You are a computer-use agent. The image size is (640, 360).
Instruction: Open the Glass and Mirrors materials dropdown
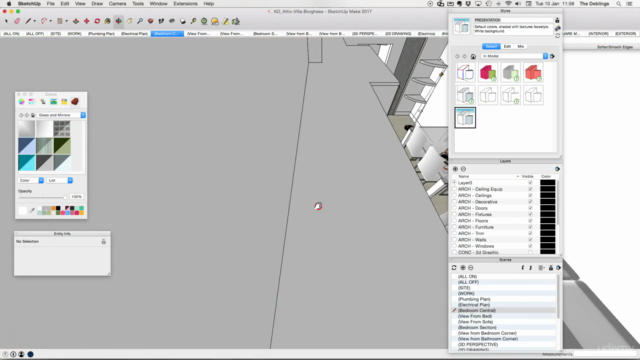(x=61, y=115)
